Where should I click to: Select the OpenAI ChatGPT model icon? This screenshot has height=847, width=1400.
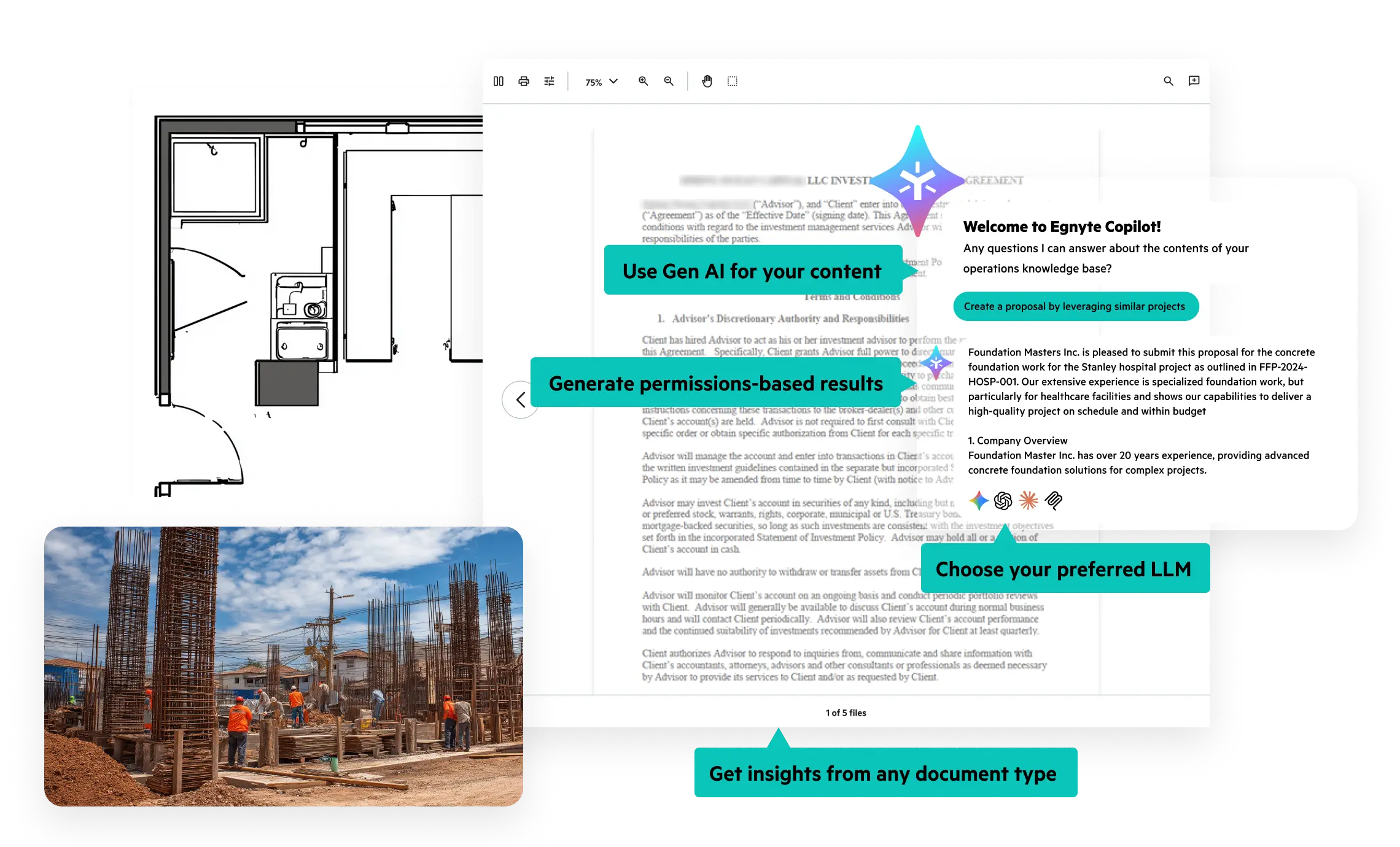click(x=1003, y=501)
